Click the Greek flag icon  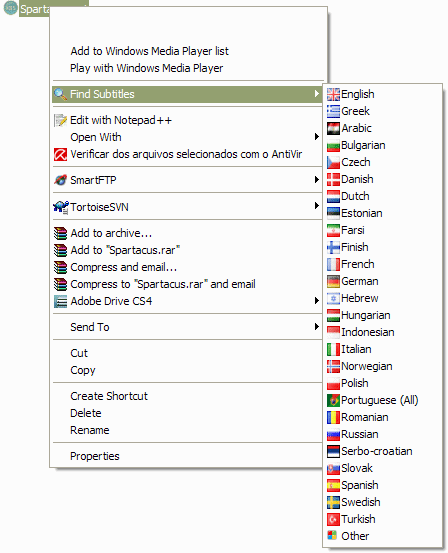pyautogui.click(x=333, y=111)
